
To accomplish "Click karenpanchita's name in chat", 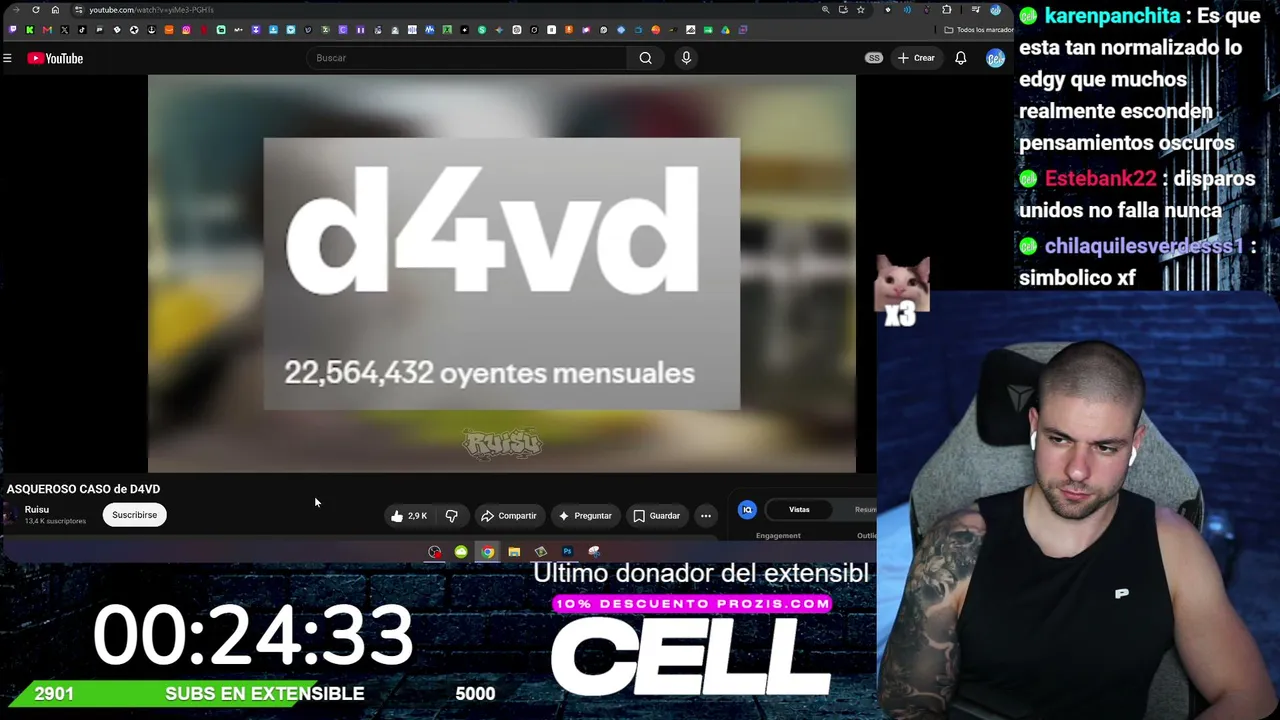I will coord(1112,16).
